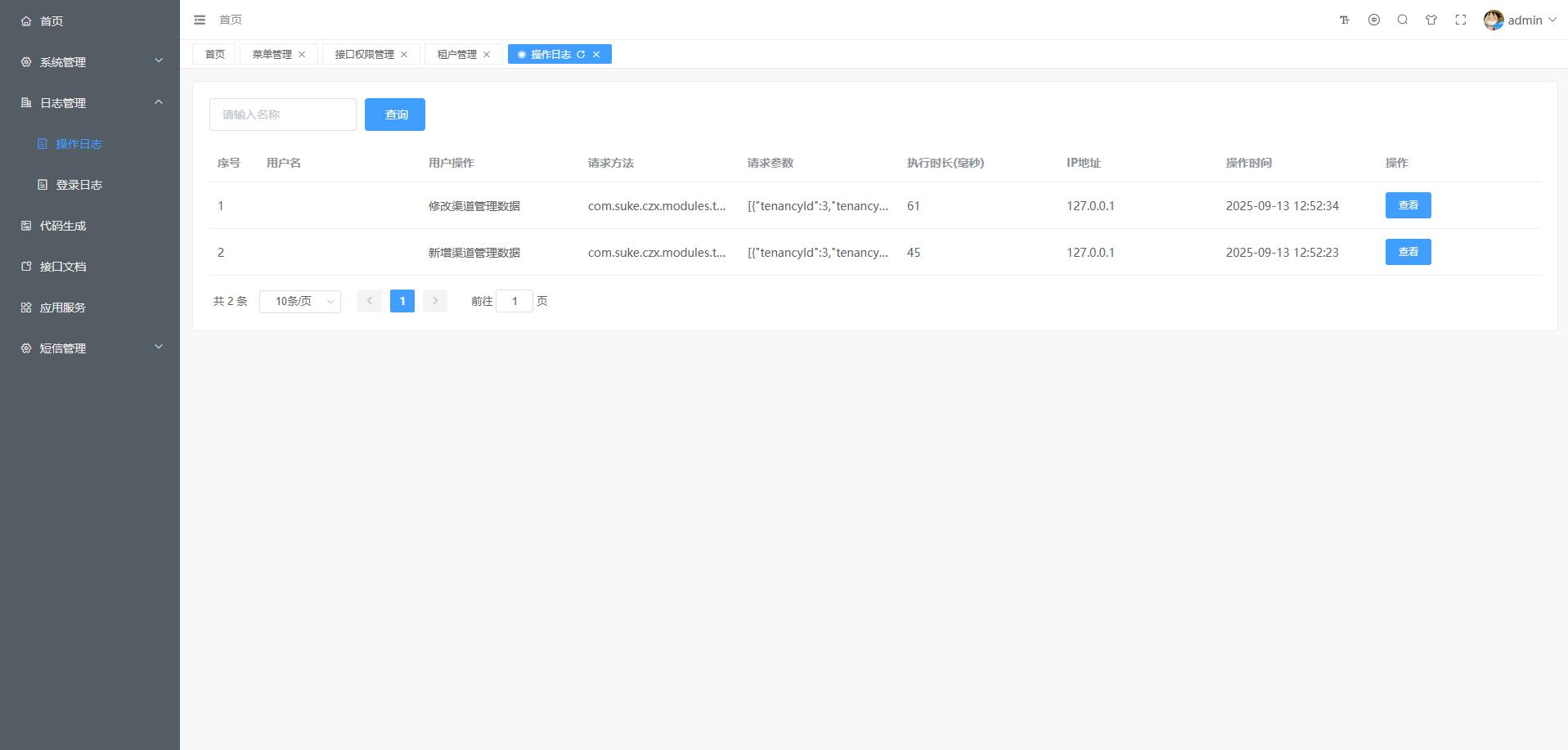Expand the 系统管理 sidebar menu
This screenshot has width=1568, height=750.
click(90, 61)
